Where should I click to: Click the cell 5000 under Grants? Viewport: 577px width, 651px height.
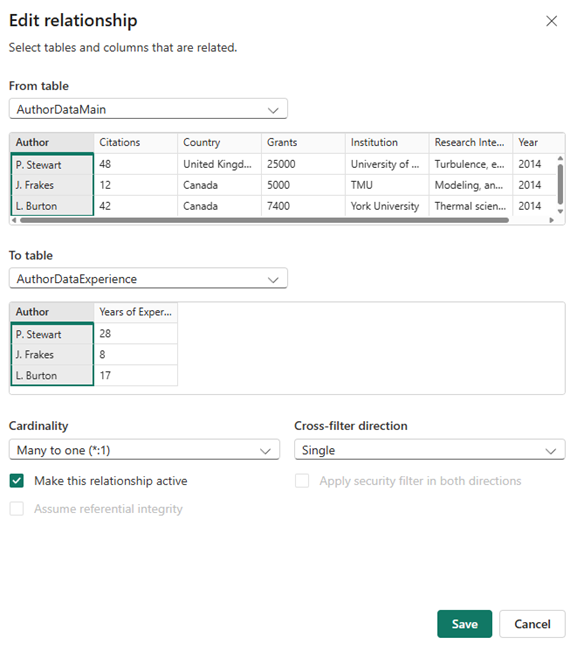click(303, 185)
